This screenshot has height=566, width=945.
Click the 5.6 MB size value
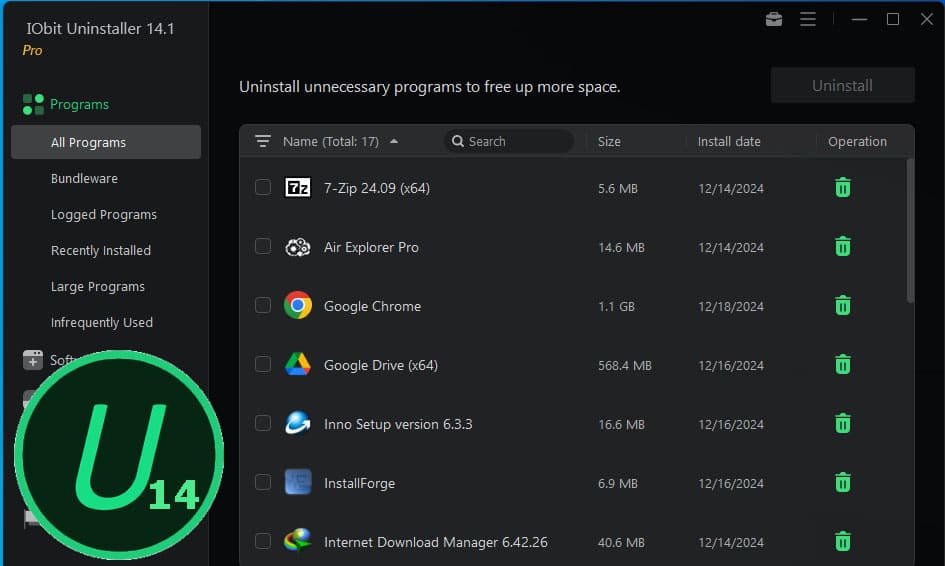tap(617, 188)
